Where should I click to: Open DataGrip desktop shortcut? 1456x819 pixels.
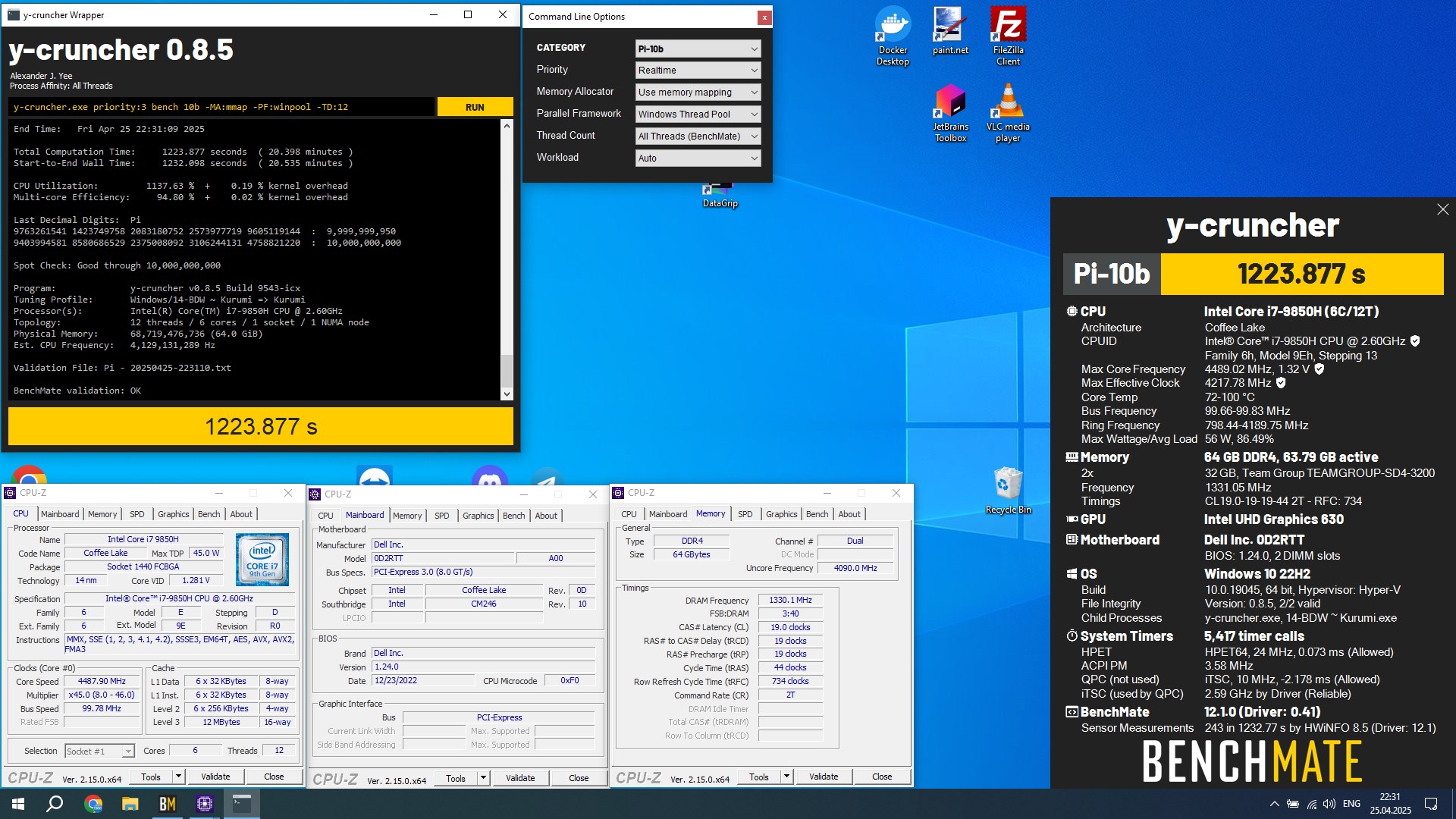pos(720,196)
